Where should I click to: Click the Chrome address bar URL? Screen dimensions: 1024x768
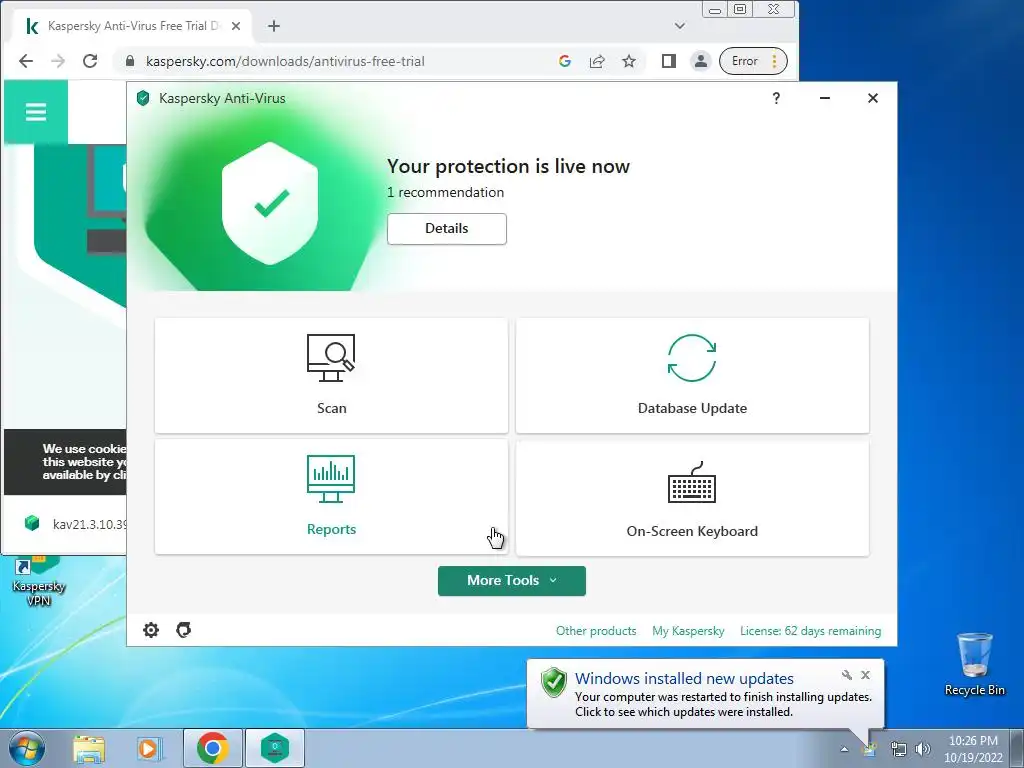click(285, 61)
